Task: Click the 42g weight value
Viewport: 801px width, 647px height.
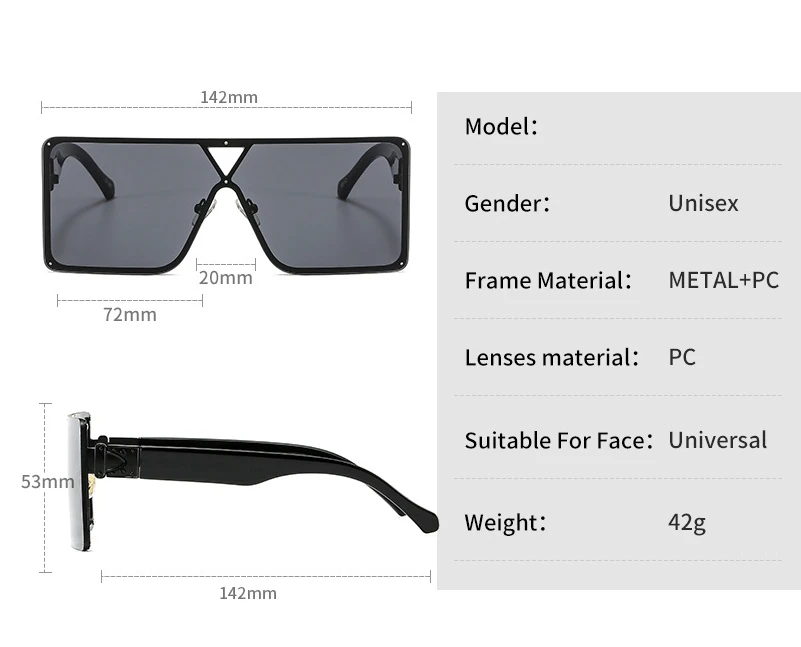Action: coord(687,522)
